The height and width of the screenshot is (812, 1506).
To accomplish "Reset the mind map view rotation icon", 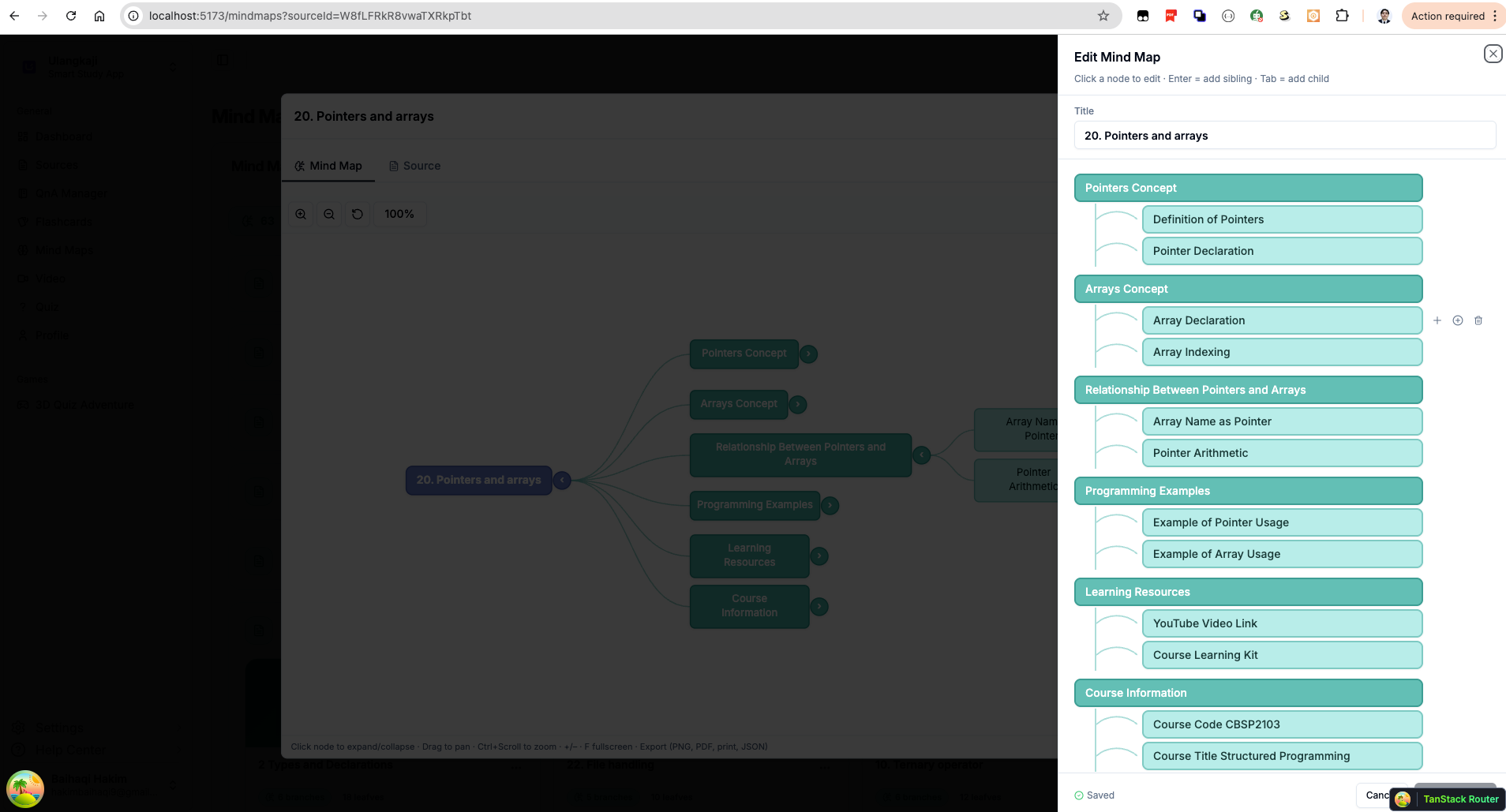I will click(x=358, y=214).
